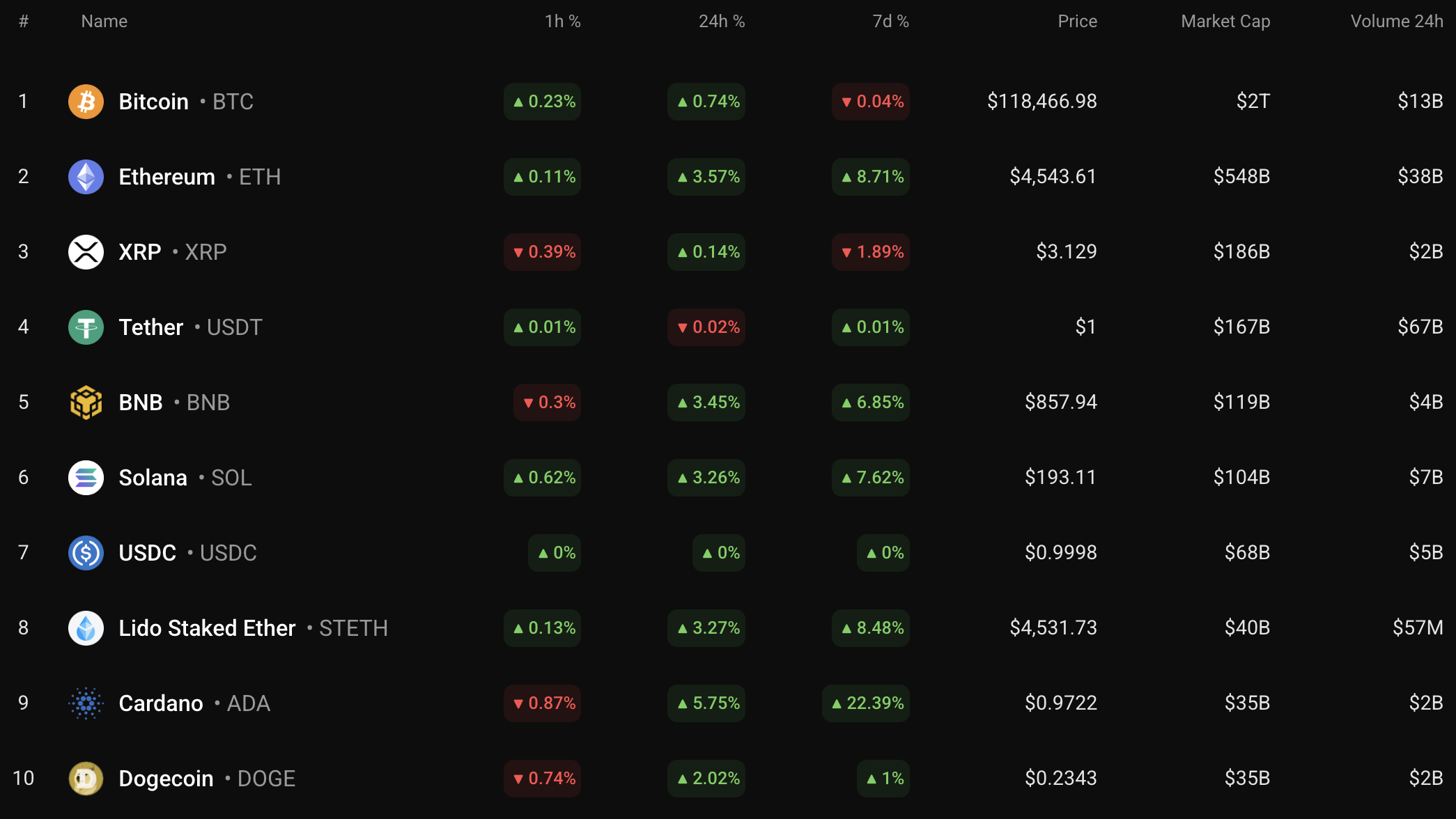
Task: Sort table by Market Cap header
Action: tap(1225, 22)
